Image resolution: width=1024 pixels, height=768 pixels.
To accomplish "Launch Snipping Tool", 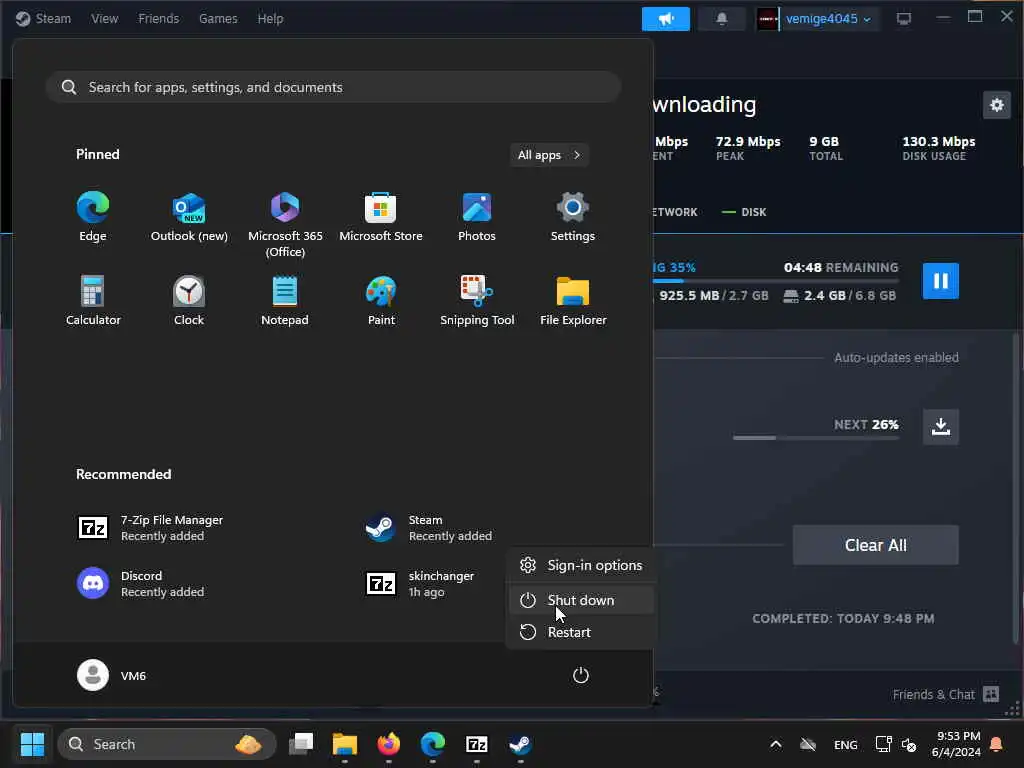I will [477, 300].
